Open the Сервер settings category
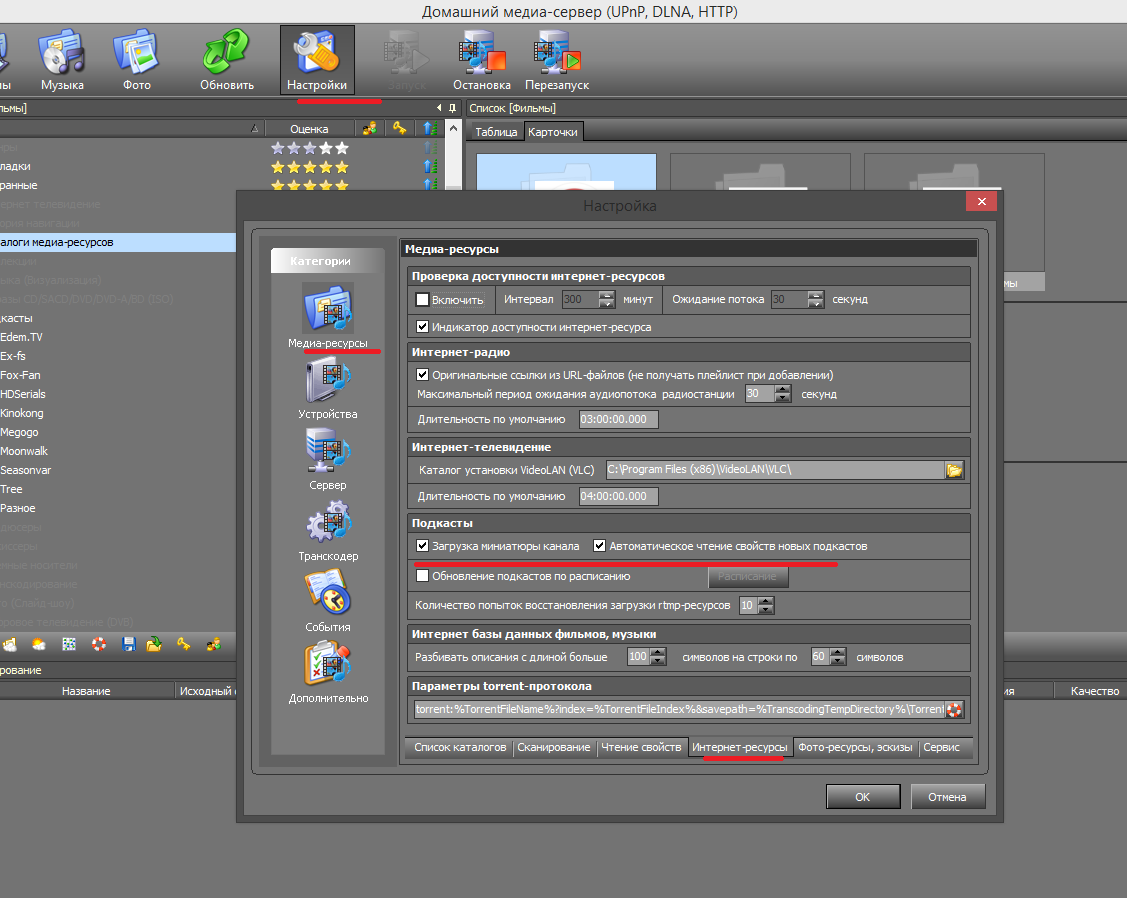Image resolution: width=1127 pixels, height=898 pixels. pyautogui.click(x=327, y=452)
